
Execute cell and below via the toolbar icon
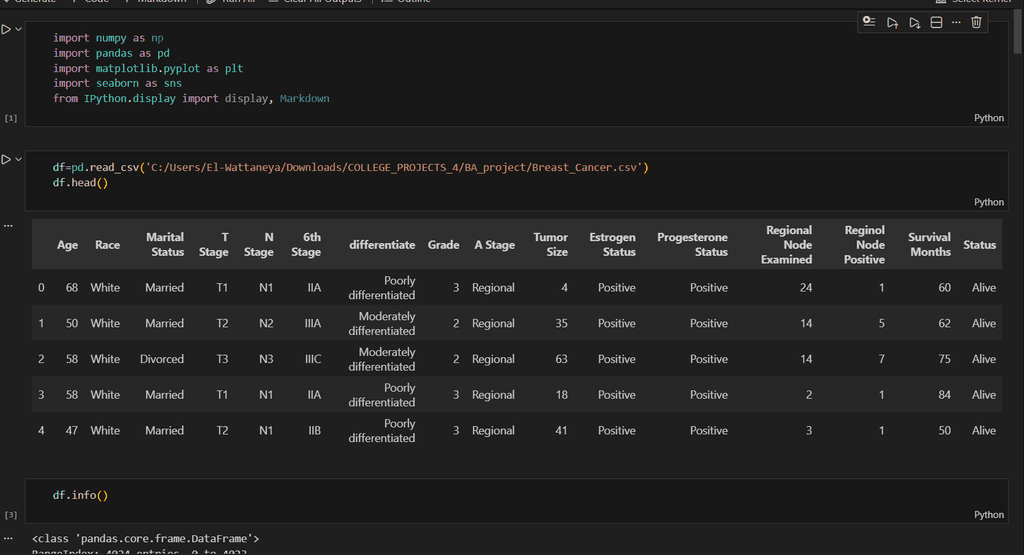point(914,22)
